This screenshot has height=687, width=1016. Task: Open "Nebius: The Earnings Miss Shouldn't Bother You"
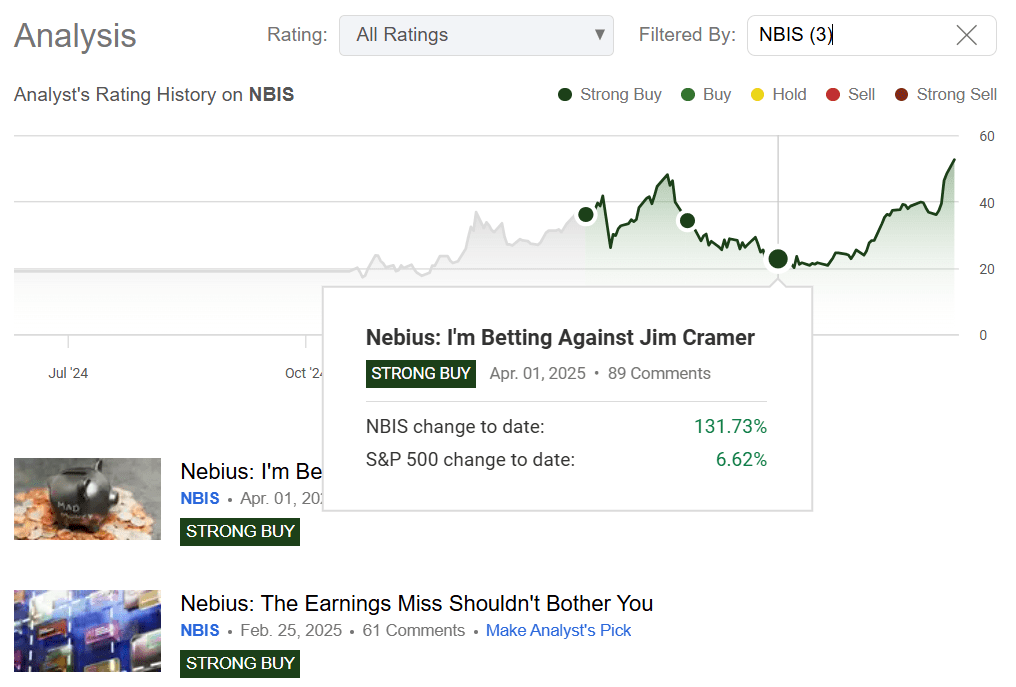[415, 603]
